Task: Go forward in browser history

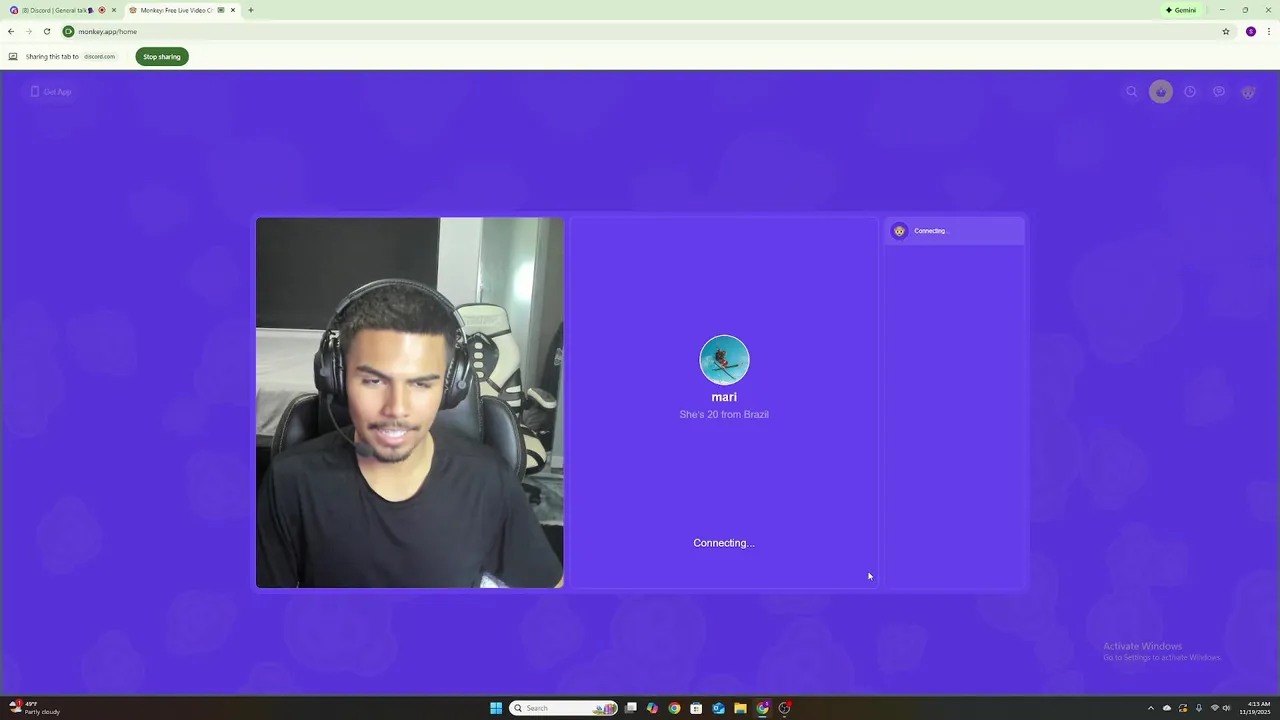Action: pos(28,31)
